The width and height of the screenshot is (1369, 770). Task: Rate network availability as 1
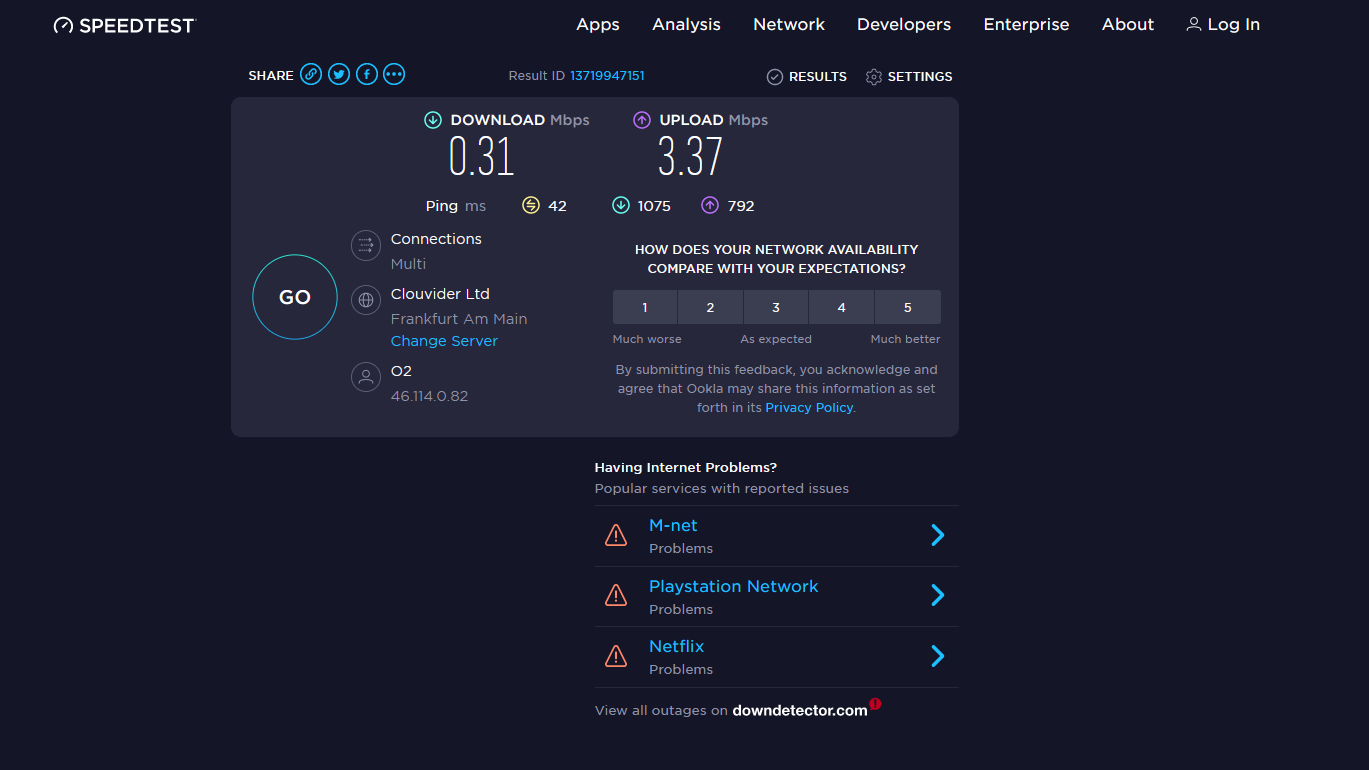coord(645,307)
